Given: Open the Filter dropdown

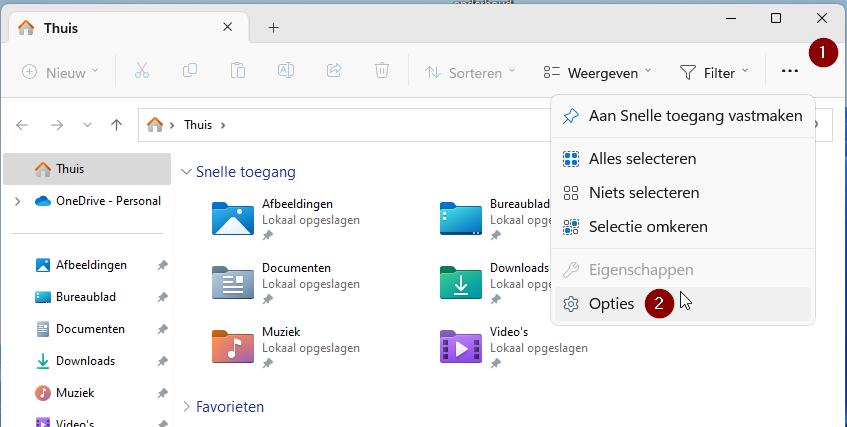Looking at the screenshot, I should click(714, 72).
